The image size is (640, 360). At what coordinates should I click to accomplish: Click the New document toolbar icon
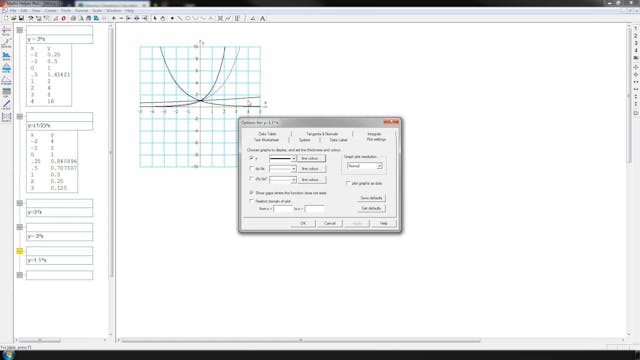point(6,18)
